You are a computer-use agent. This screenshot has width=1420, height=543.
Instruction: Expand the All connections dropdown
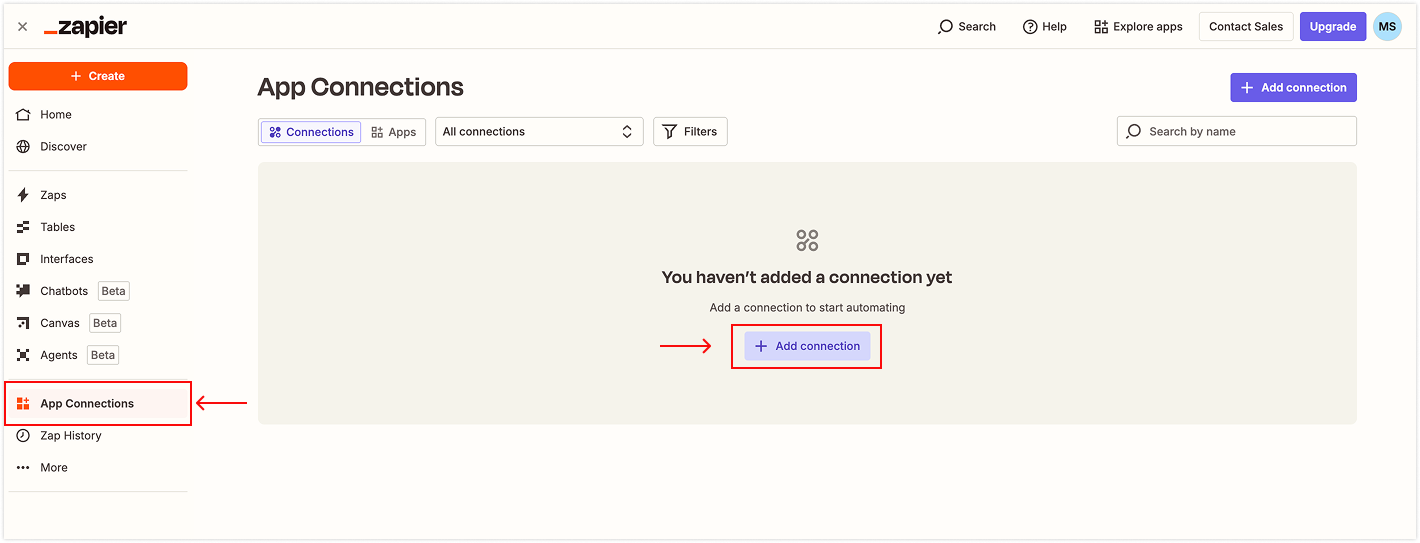(539, 132)
